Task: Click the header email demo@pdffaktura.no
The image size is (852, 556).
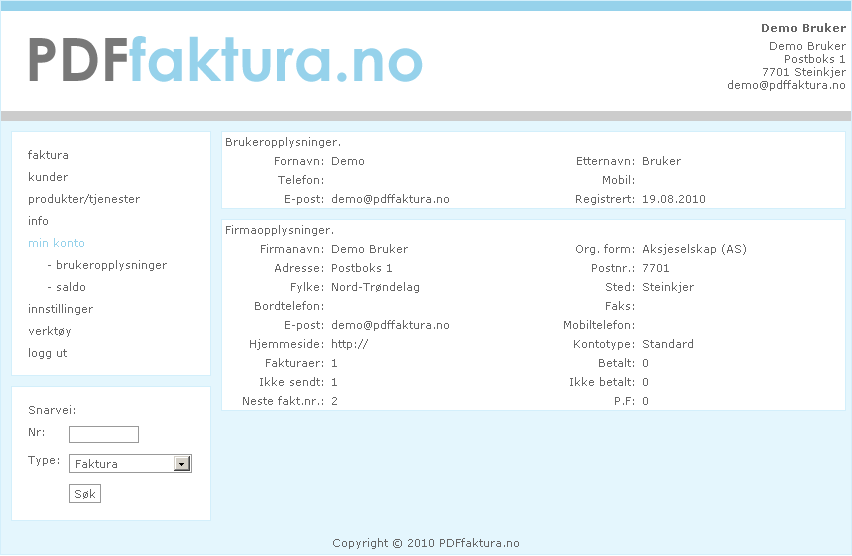Action: [x=786, y=85]
